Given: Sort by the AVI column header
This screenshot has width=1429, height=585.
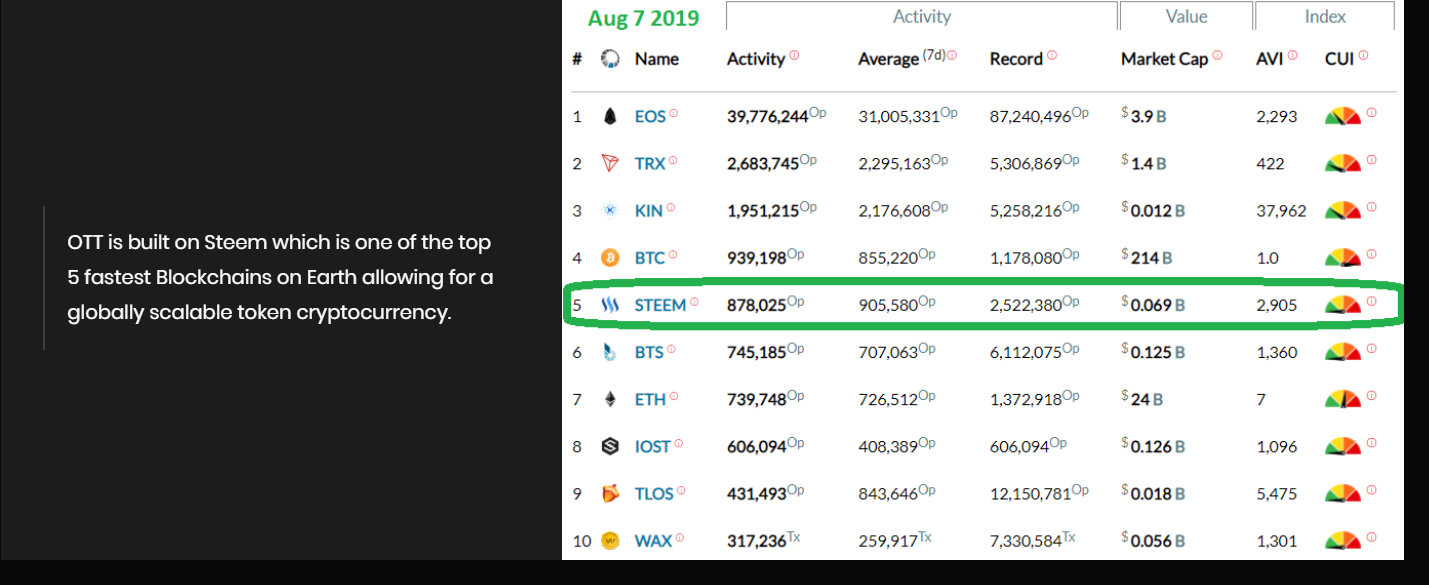Looking at the screenshot, I should click(1270, 59).
